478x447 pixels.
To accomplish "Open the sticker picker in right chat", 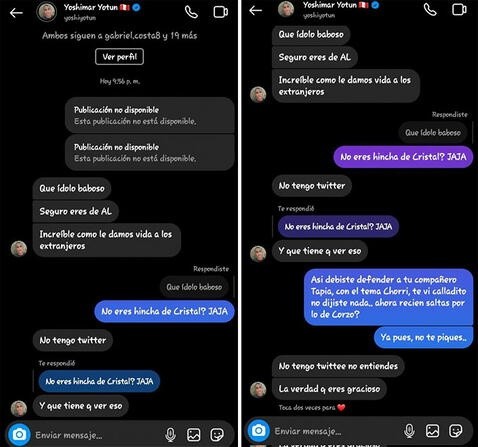I will point(456,431).
